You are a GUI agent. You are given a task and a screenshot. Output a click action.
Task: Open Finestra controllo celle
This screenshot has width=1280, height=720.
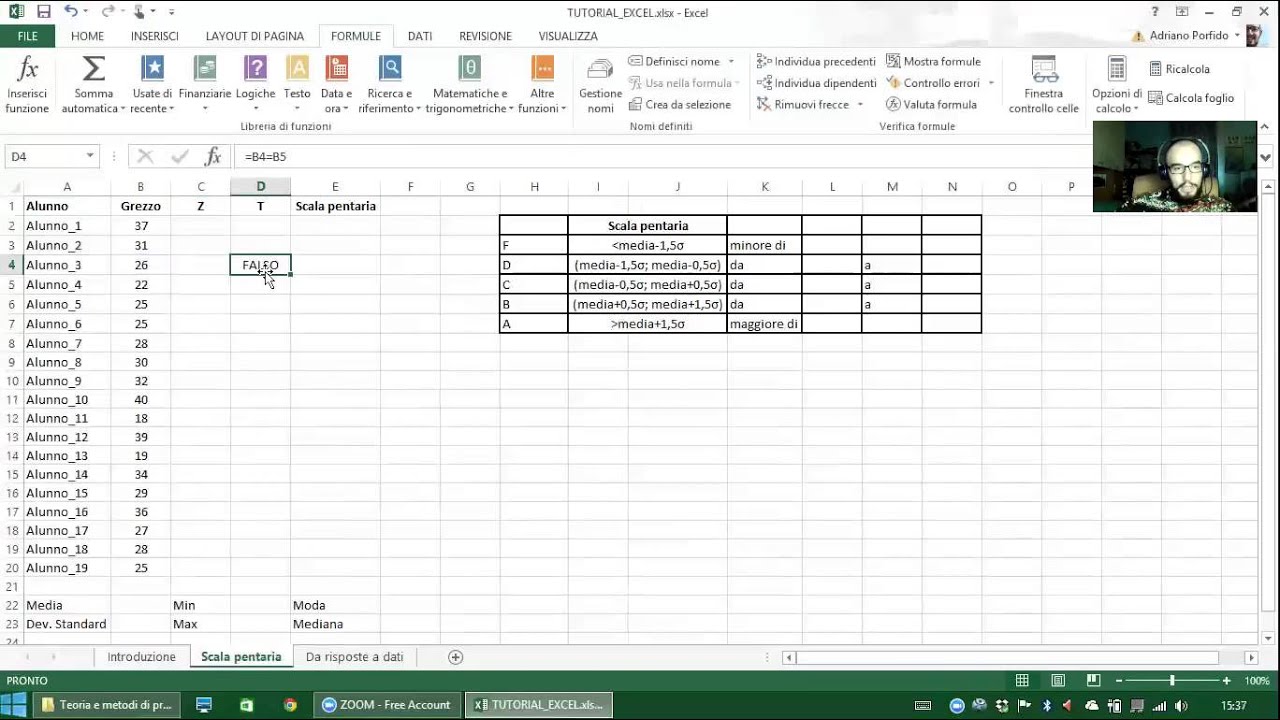[x=1044, y=85]
